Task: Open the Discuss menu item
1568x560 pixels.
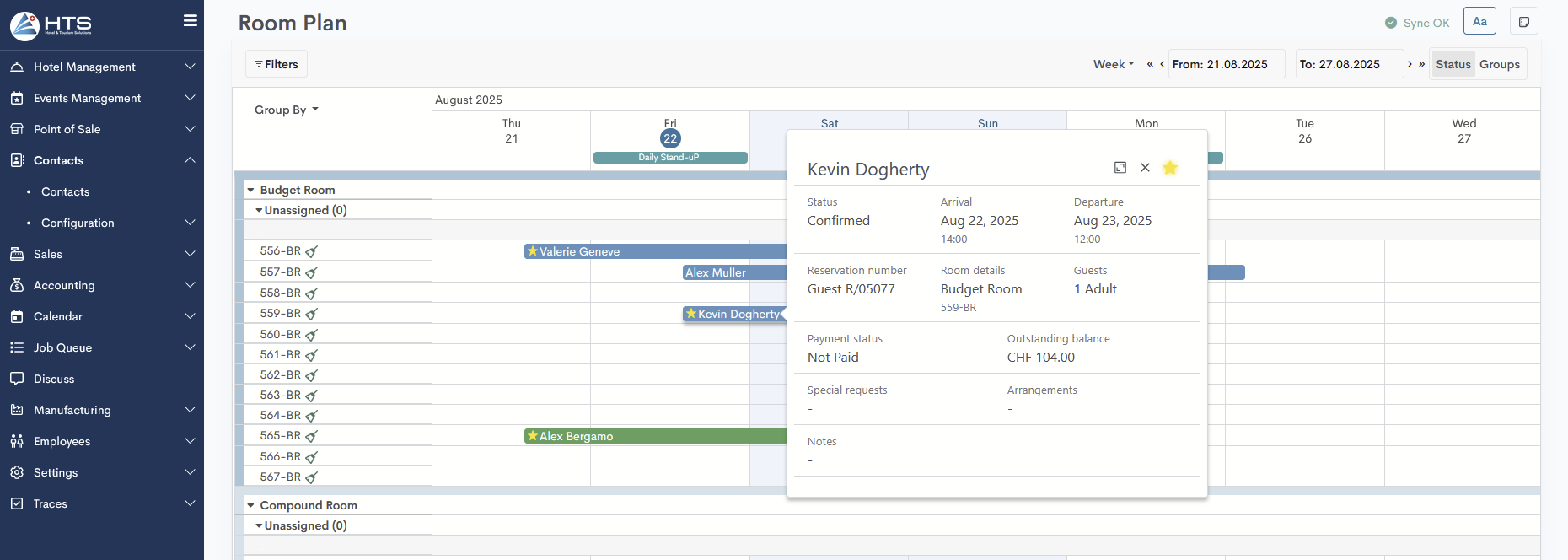Action: tap(54, 379)
